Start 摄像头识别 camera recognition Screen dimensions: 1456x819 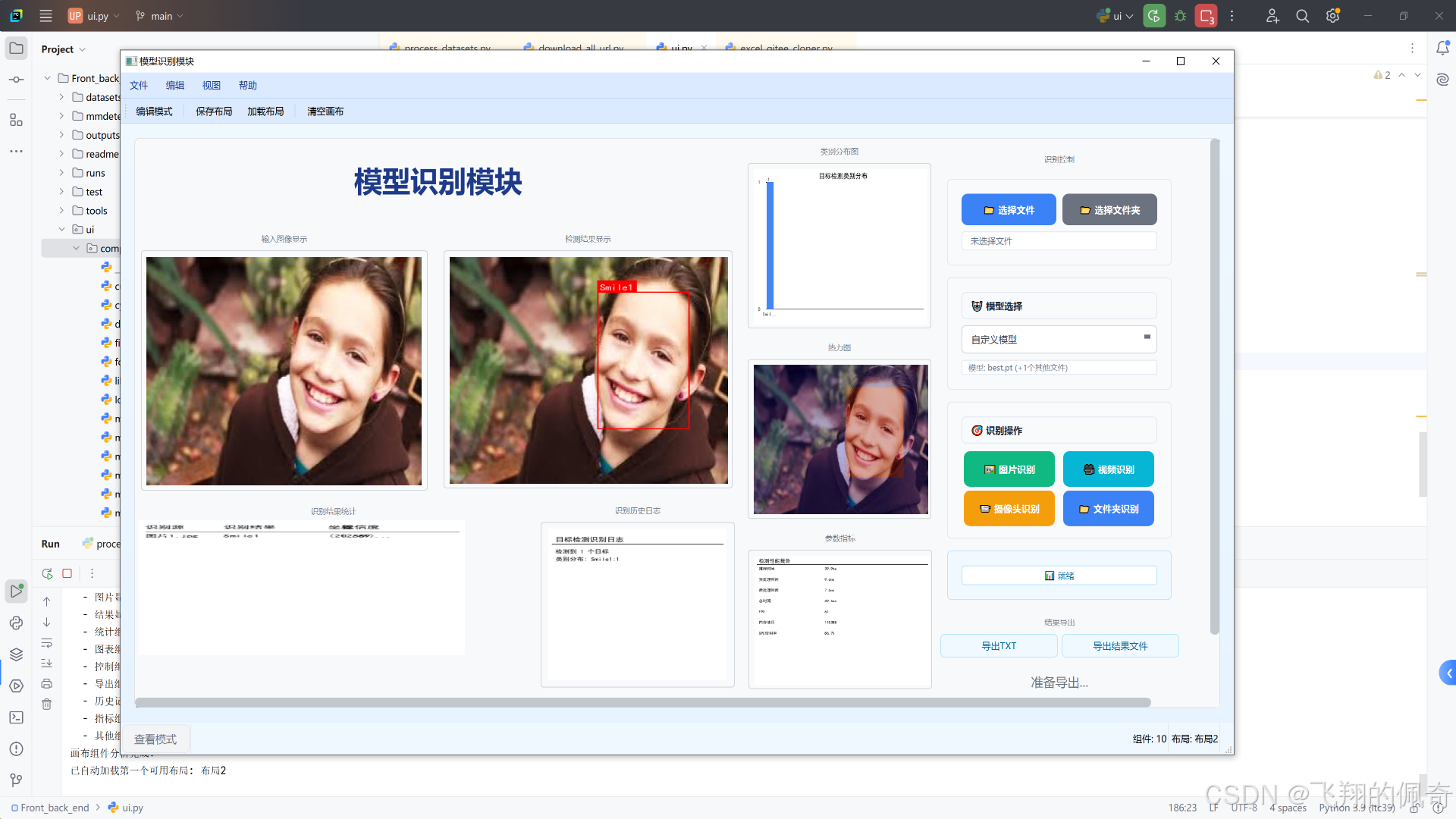1009,509
